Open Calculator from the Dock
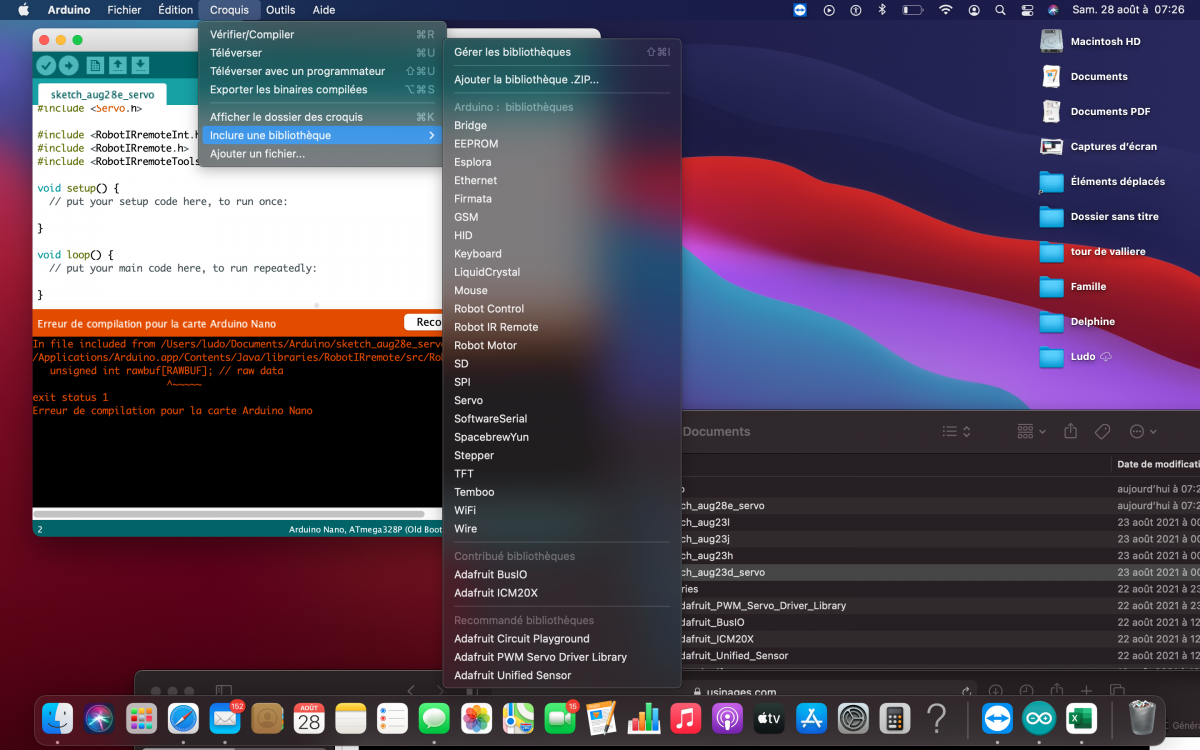Viewport: 1200px width, 750px height. tap(894, 718)
